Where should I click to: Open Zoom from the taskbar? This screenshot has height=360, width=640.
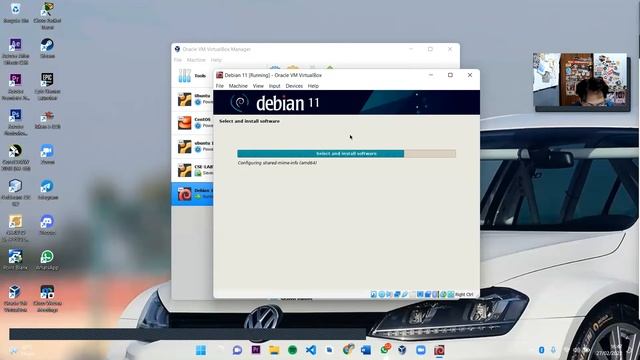click(x=421, y=350)
